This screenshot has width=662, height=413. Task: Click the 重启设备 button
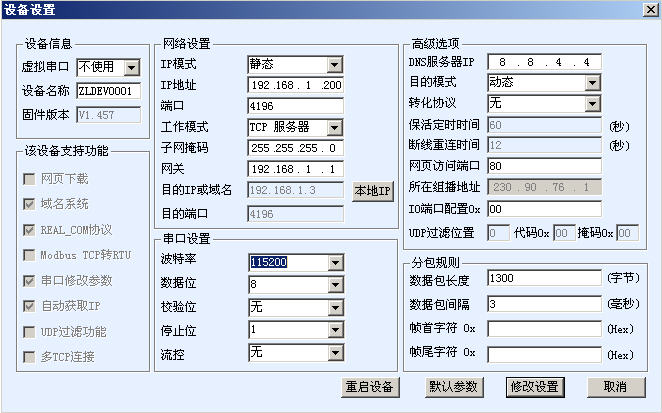(x=370, y=387)
